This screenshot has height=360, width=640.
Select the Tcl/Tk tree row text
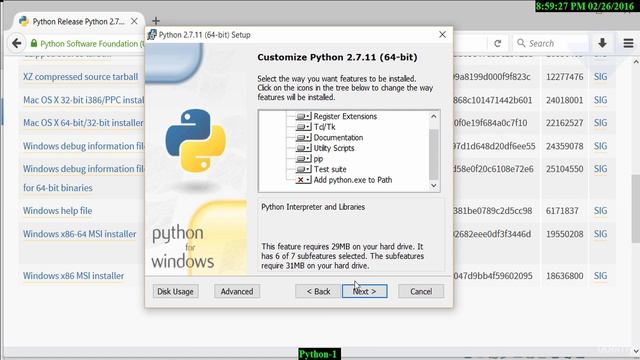(x=324, y=127)
